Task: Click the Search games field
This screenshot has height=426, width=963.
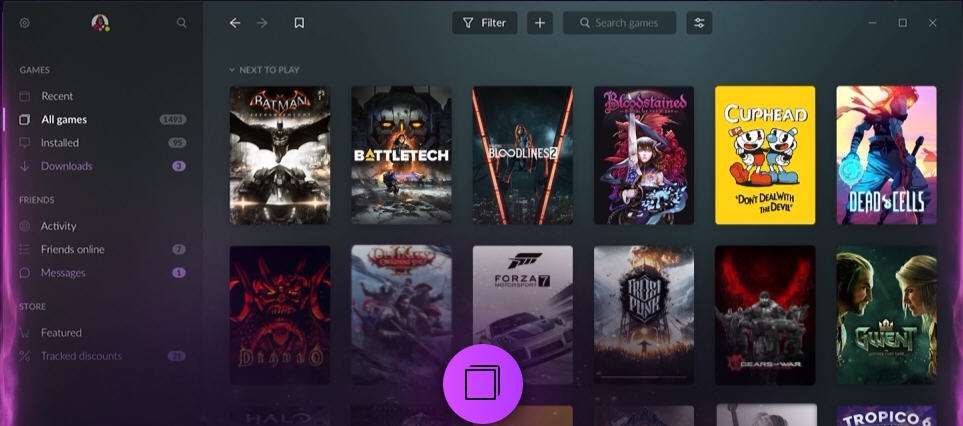Action: (x=620, y=23)
